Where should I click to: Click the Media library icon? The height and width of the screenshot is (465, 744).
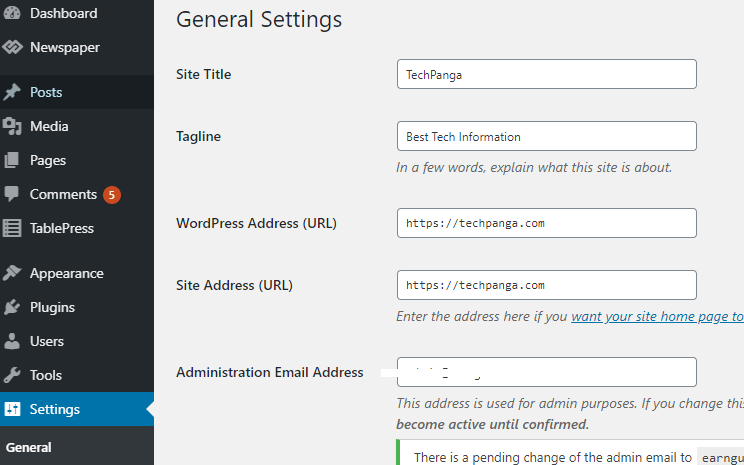pos(12,126)
